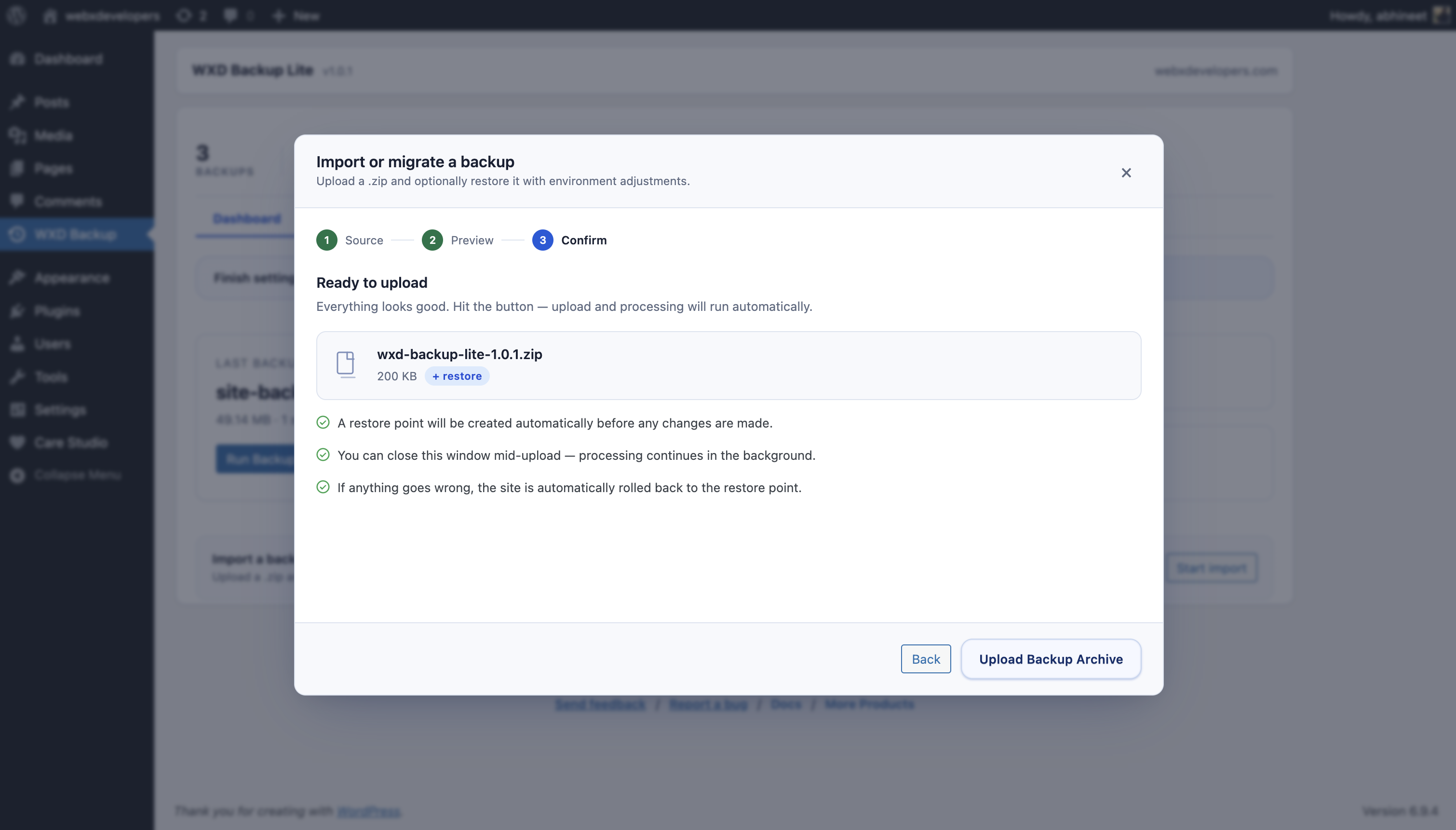1456x830 pixels.
Task: Click the updates counter in admin bar
Action: [191, 15]
